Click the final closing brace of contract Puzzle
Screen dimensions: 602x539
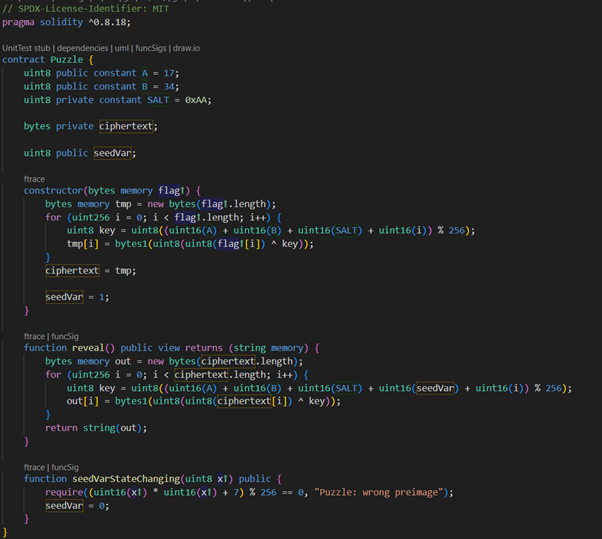5,532
